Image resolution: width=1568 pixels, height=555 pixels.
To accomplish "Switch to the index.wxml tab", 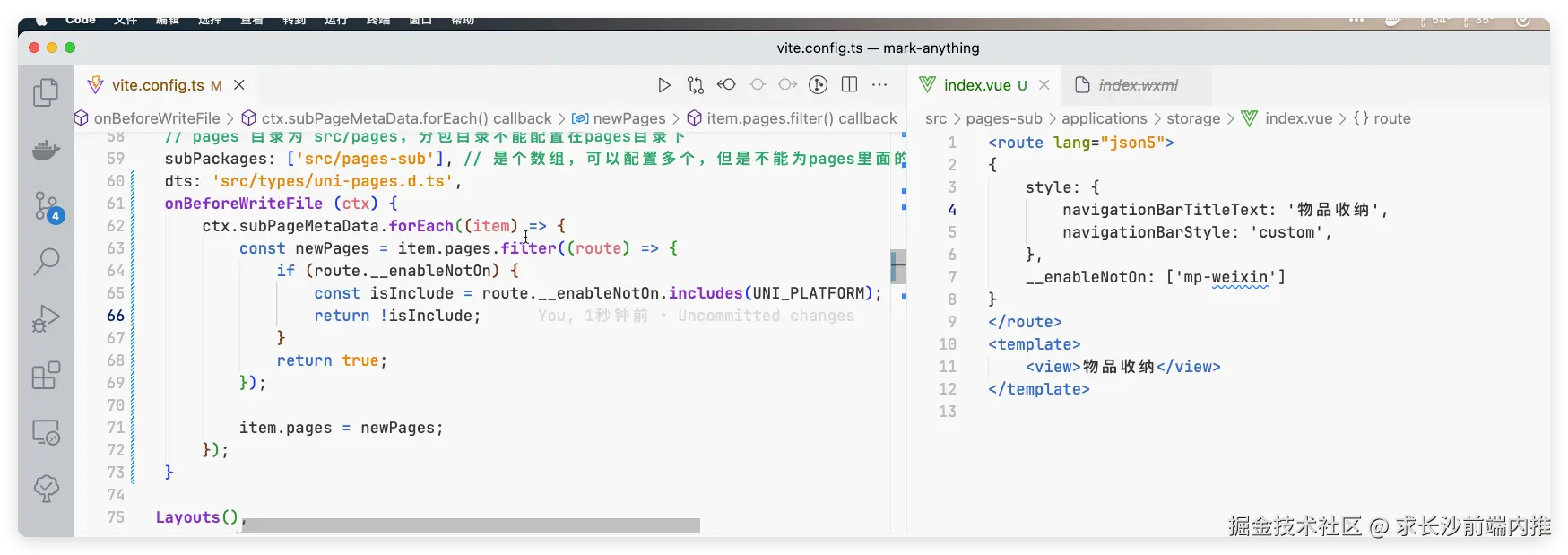I will pyautogui.click(x=1139, y=85).
